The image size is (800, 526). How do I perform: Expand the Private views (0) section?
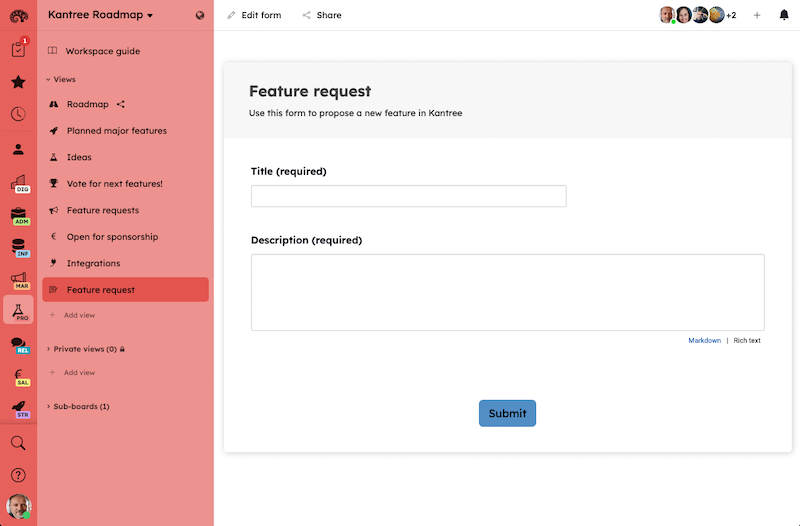85,349
